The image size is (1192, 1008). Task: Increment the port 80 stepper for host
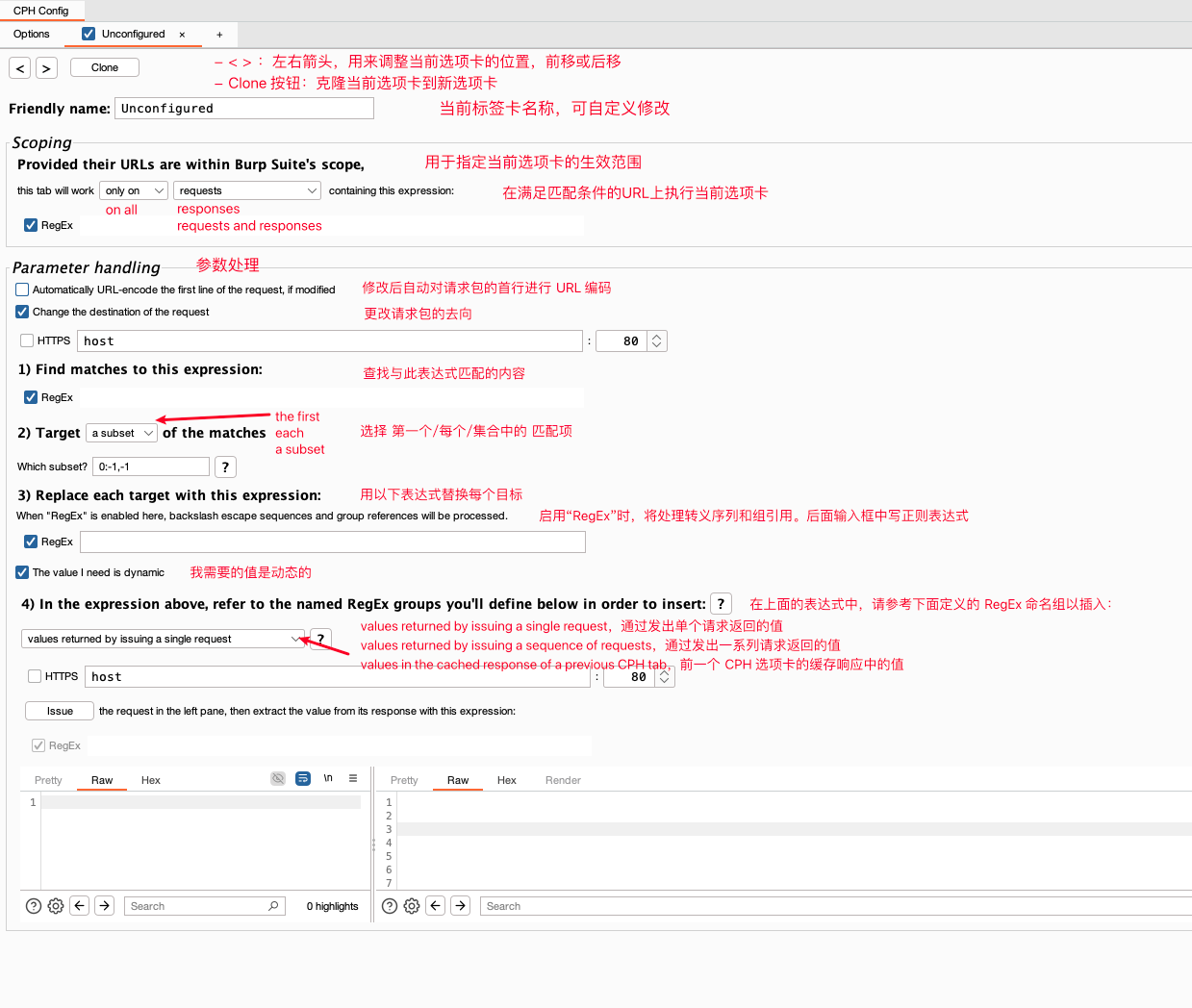(x=657, y=337)
